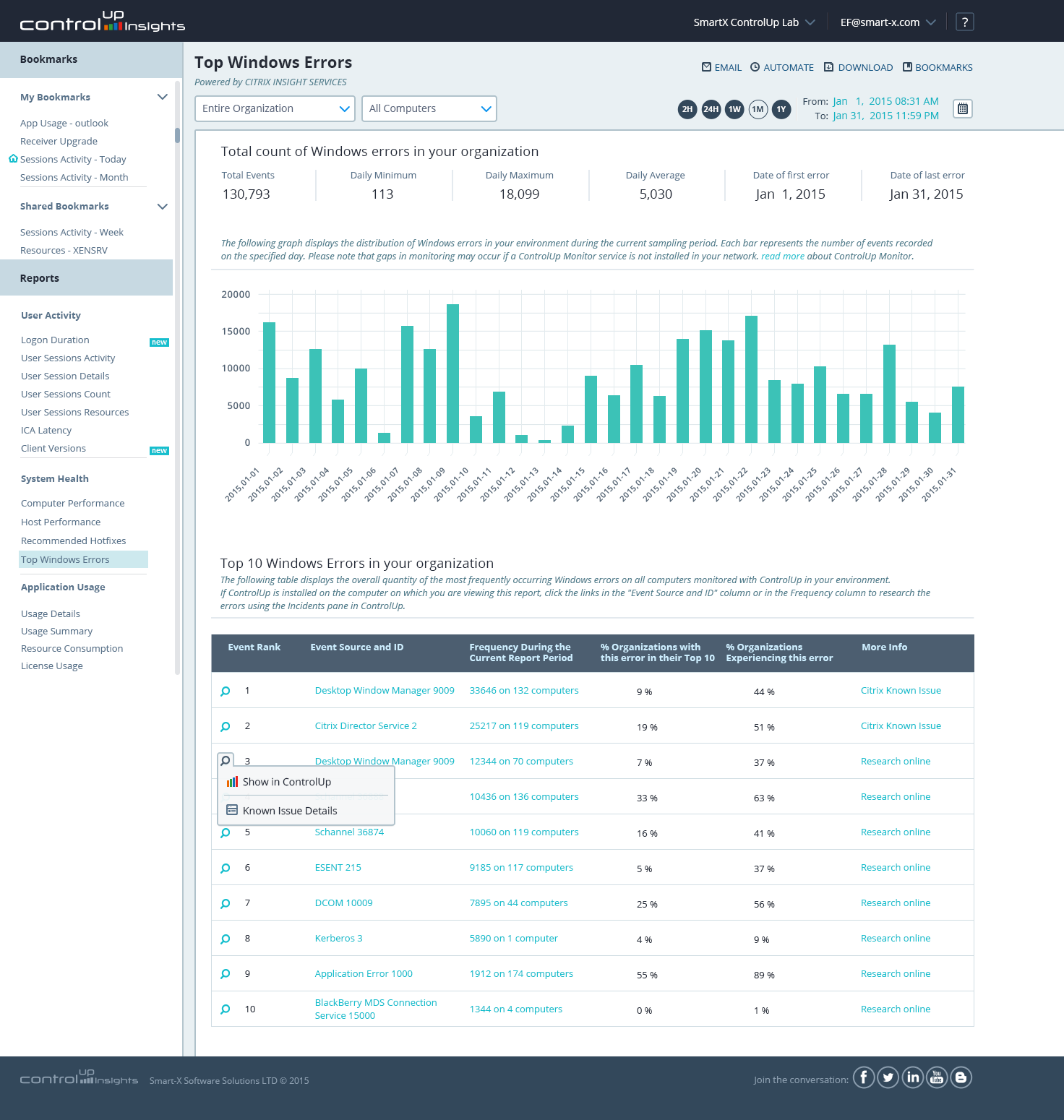Open Citrix Known Issue link for rank 1
The image size is (1064, 1120).
coord(901,691)
